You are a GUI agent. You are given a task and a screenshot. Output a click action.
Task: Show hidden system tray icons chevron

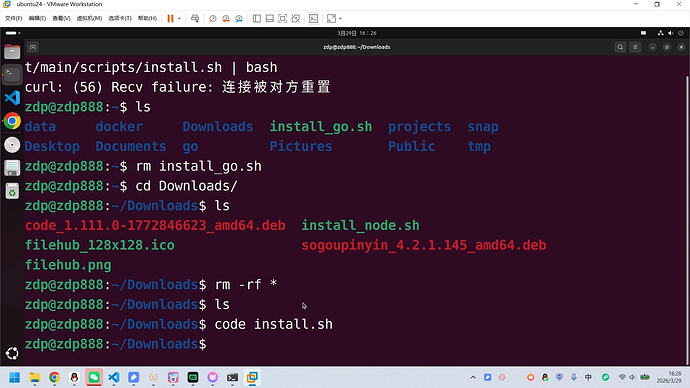pyautogui.click(x=473, y=377)
